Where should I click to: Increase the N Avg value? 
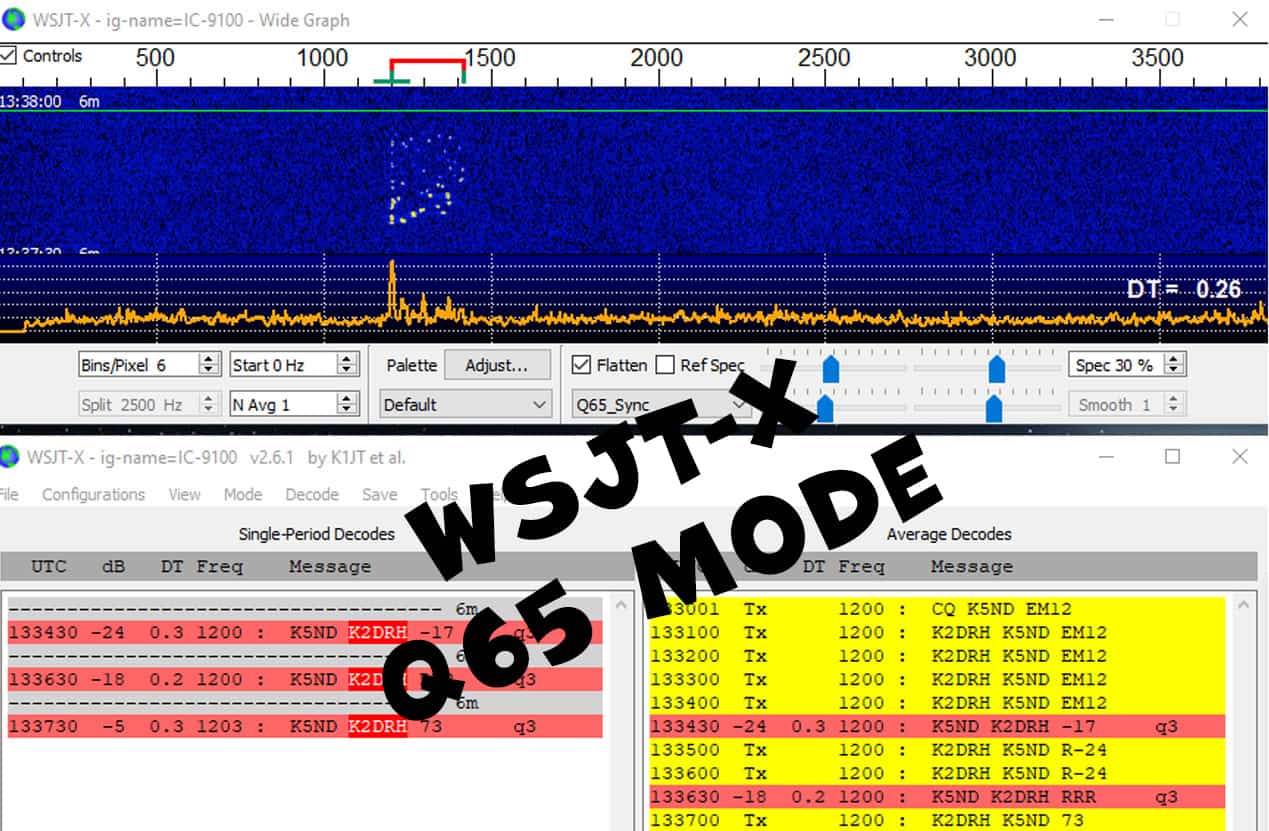coord(348,399)
